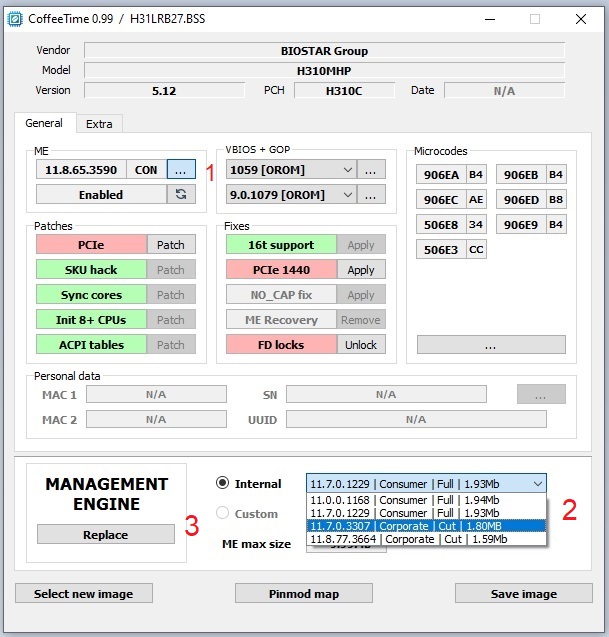The image size is (609, 637).
Task: Collapse the ME version combo box arrow
Action: click(x=537, y=484)
